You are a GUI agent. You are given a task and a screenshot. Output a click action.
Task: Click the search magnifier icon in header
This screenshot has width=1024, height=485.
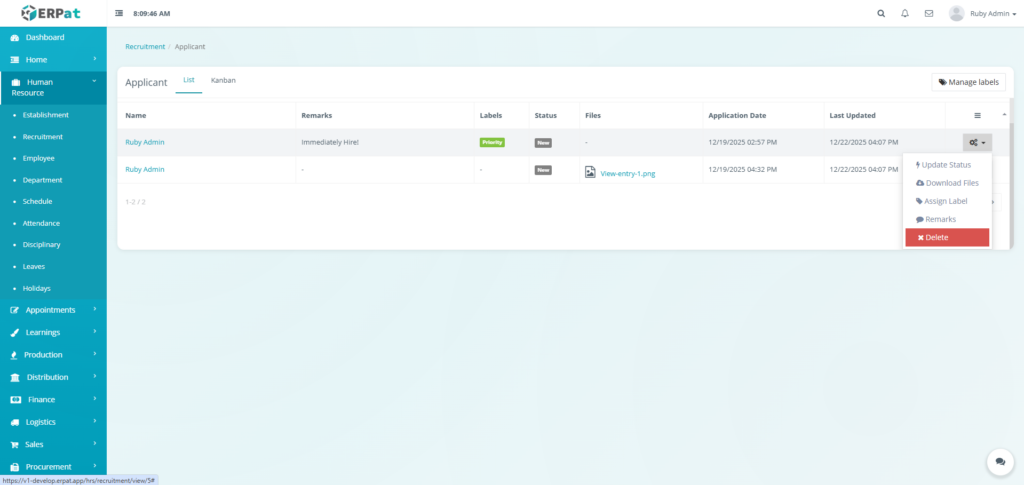[x=881, y=14]
